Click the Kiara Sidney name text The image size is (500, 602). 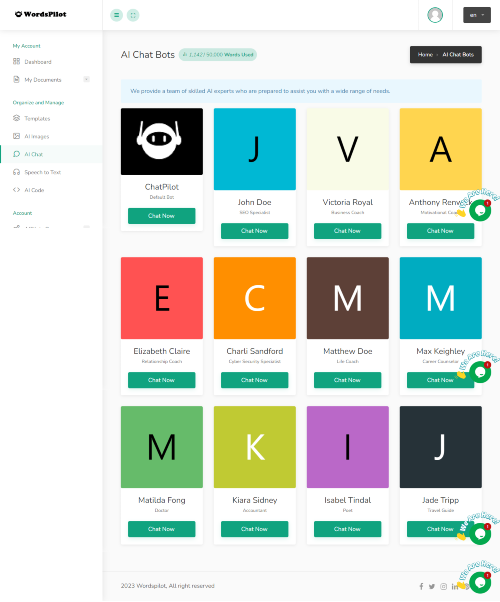point(255,500)
